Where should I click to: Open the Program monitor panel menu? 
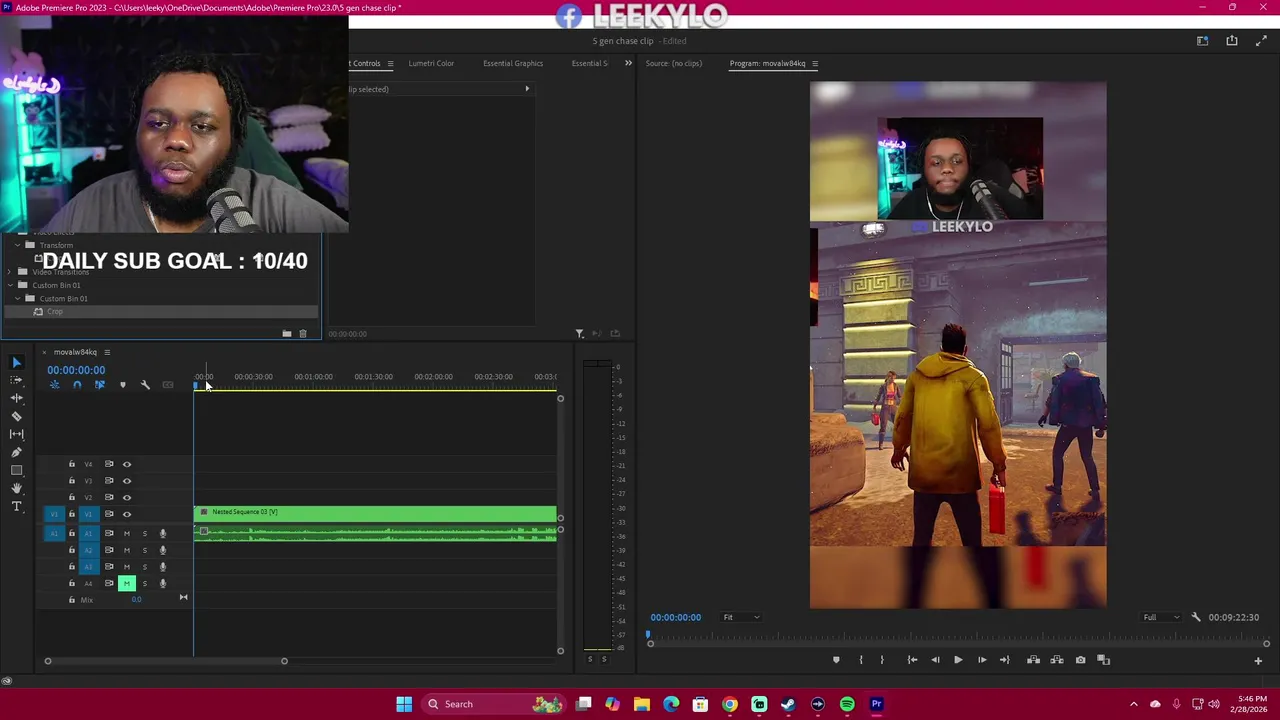[814, 64]
